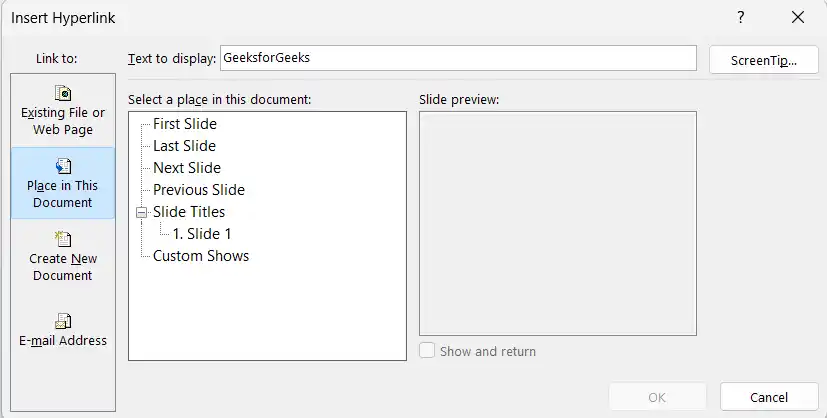Switch to Place in This Document label
827x418 pixels.
click(x=63, y=194)
